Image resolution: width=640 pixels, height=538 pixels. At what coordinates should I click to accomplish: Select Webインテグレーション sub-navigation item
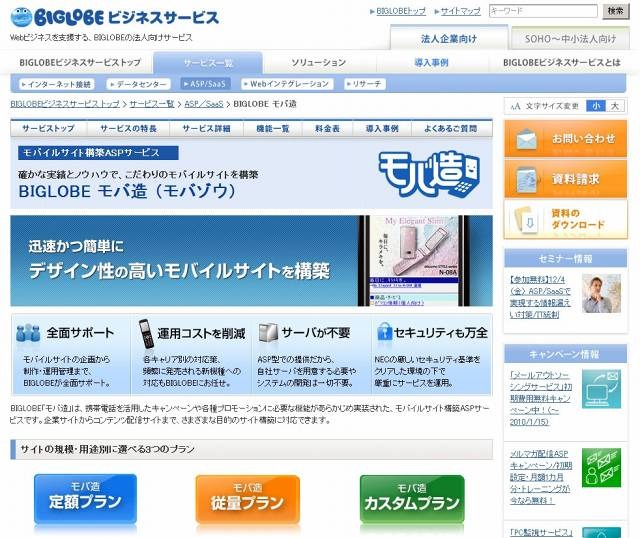(x=287, y=84)
